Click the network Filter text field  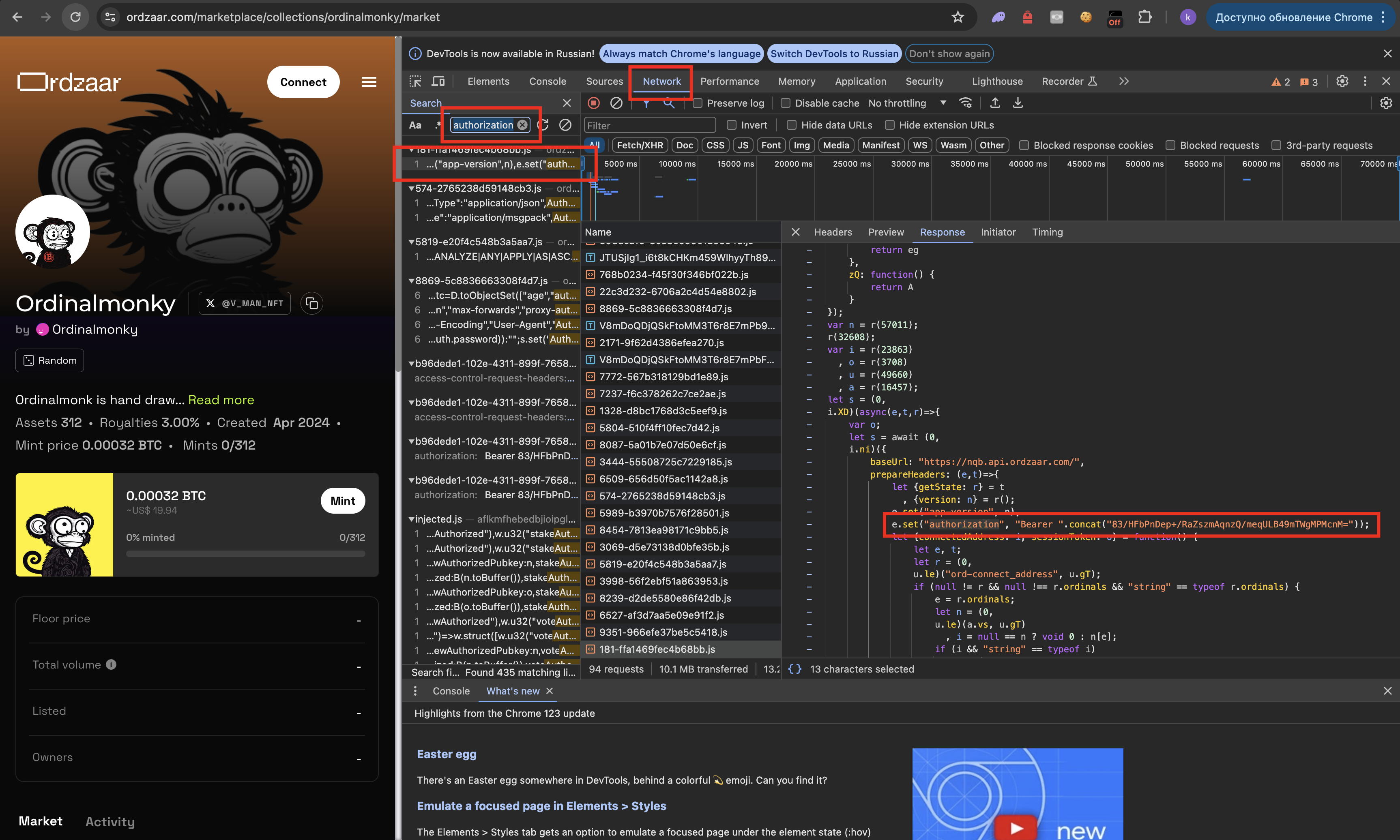pos(649,125)
